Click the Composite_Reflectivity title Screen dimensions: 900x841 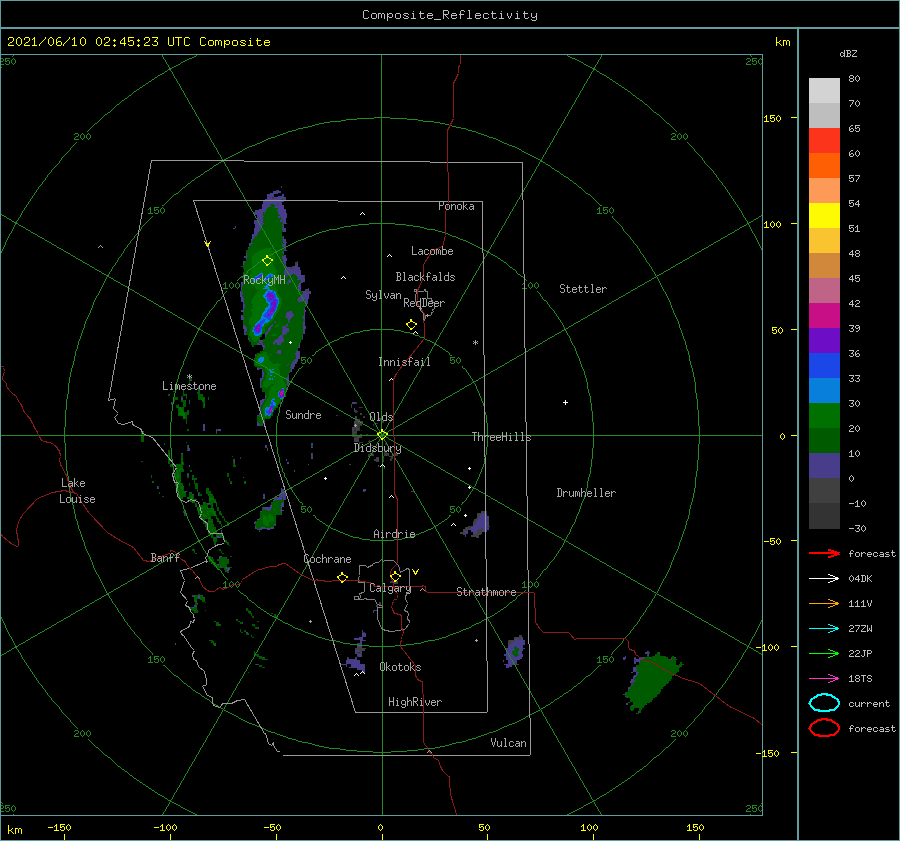point(449,15)
